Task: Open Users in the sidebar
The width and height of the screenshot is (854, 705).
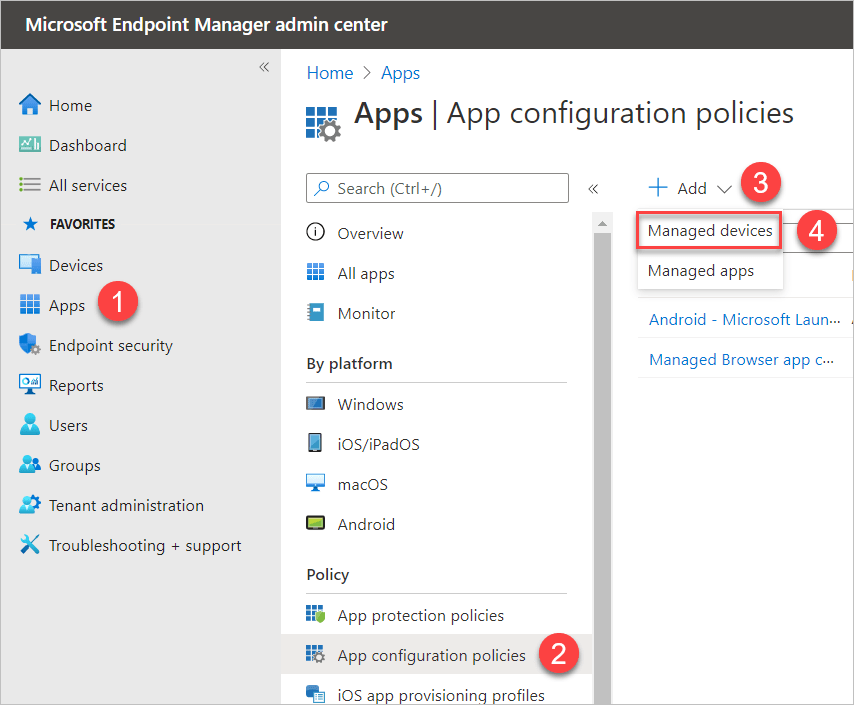Action: tap(68, 426)
